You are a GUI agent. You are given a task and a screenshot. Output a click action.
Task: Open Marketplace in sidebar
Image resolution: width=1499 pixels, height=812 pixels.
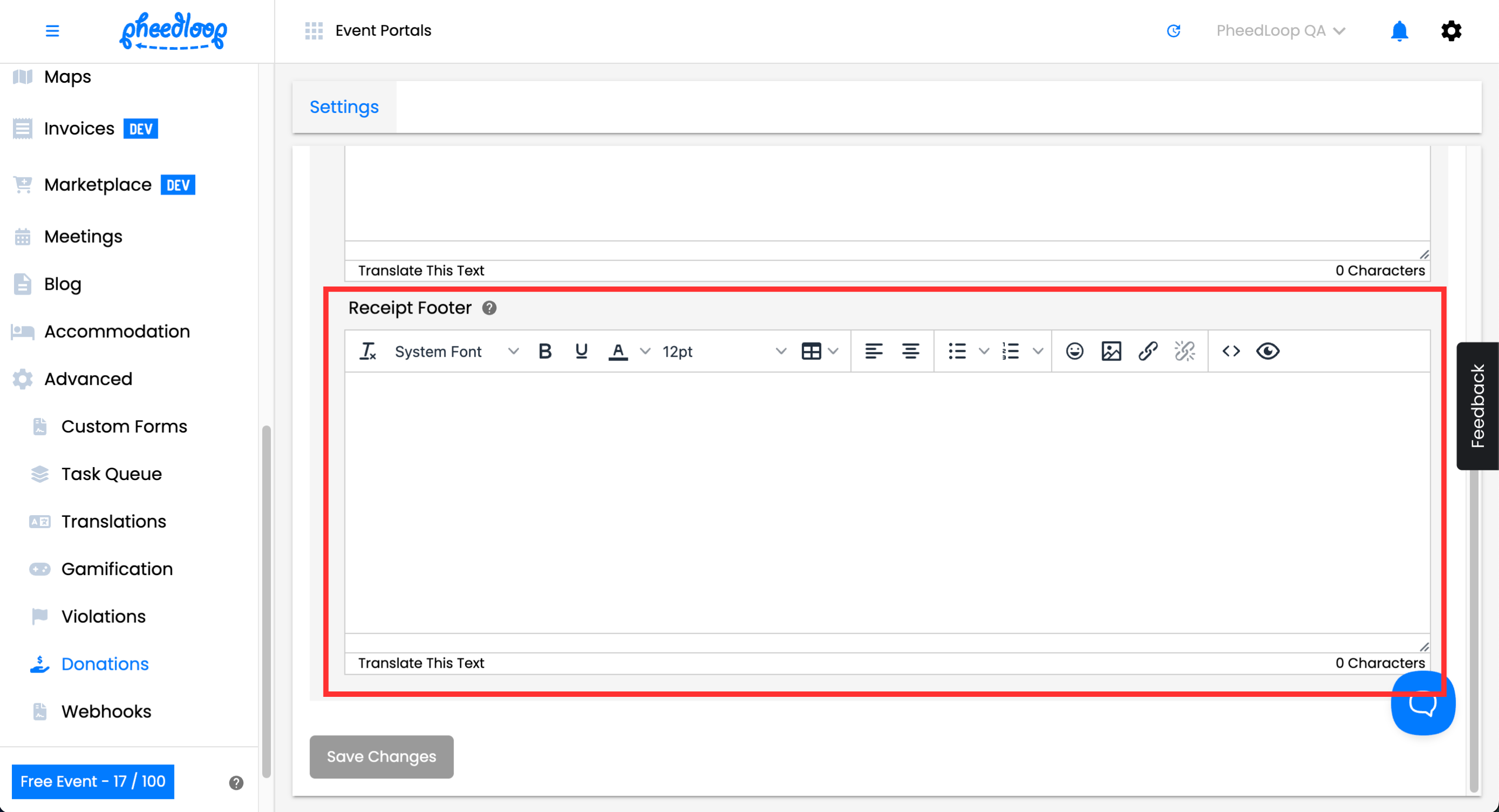(x=98, y=185)
